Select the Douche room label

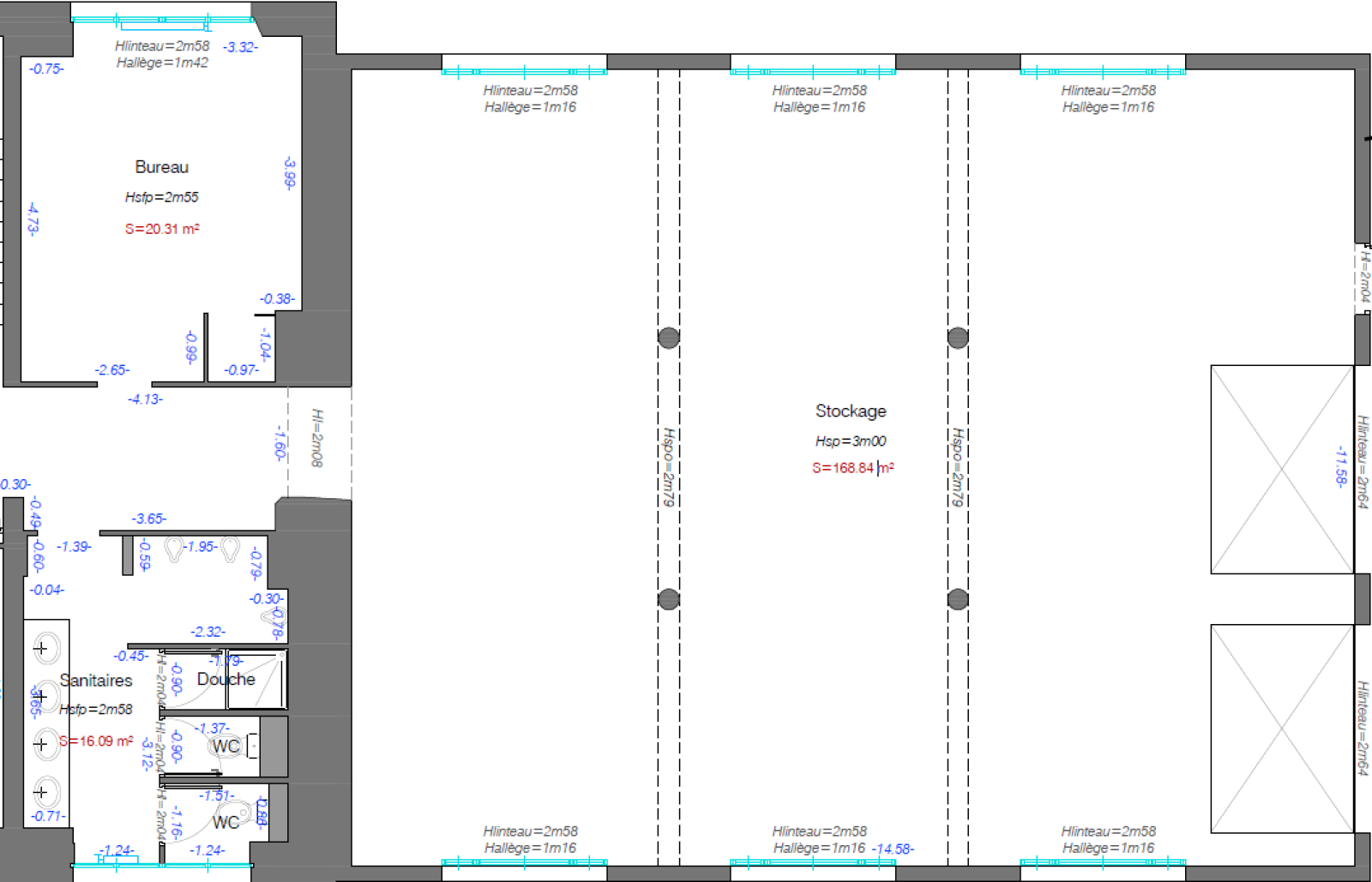pyautogui.click(x=226, y=679)
